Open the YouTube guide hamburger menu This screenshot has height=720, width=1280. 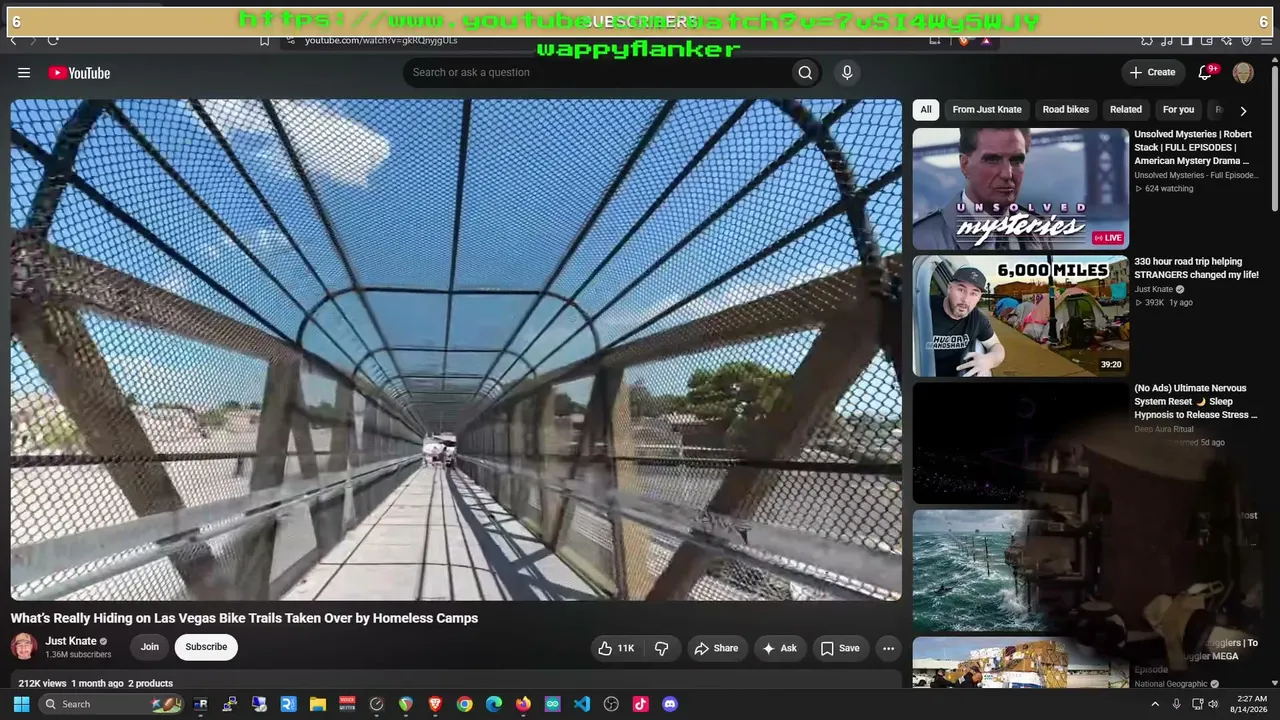[x=24, y=73]
